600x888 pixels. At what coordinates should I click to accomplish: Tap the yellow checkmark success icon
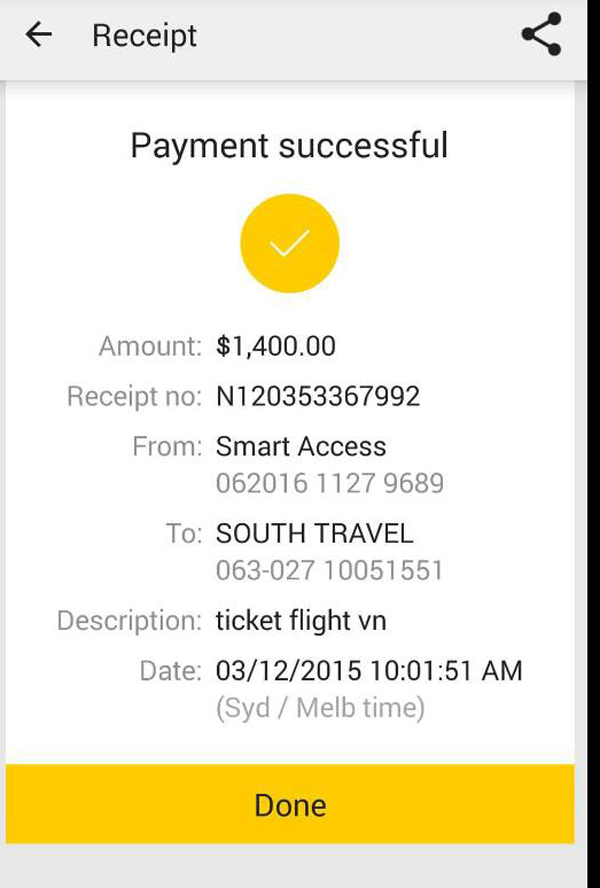pos(290,244)
